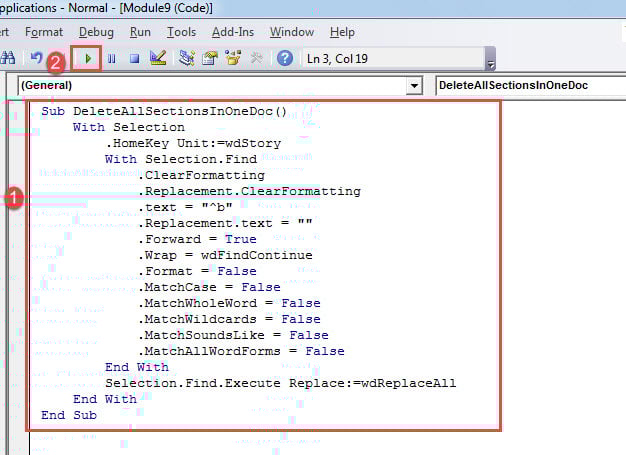Open Object Browser icon
The width and height of the screenshot is (626, 455).
(233, 58)
